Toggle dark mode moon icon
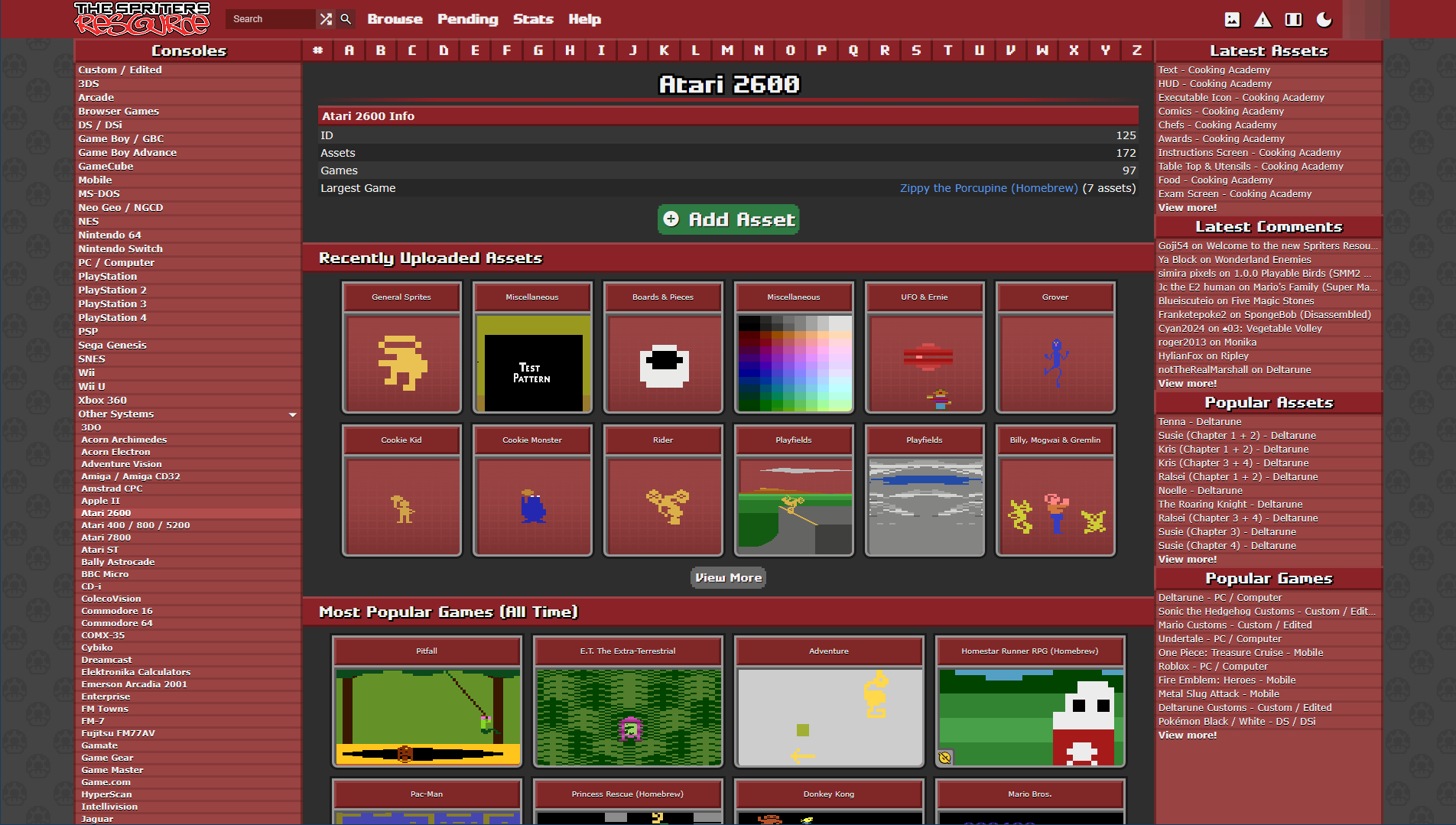The image size is (1456, 825). (1324, 20)
